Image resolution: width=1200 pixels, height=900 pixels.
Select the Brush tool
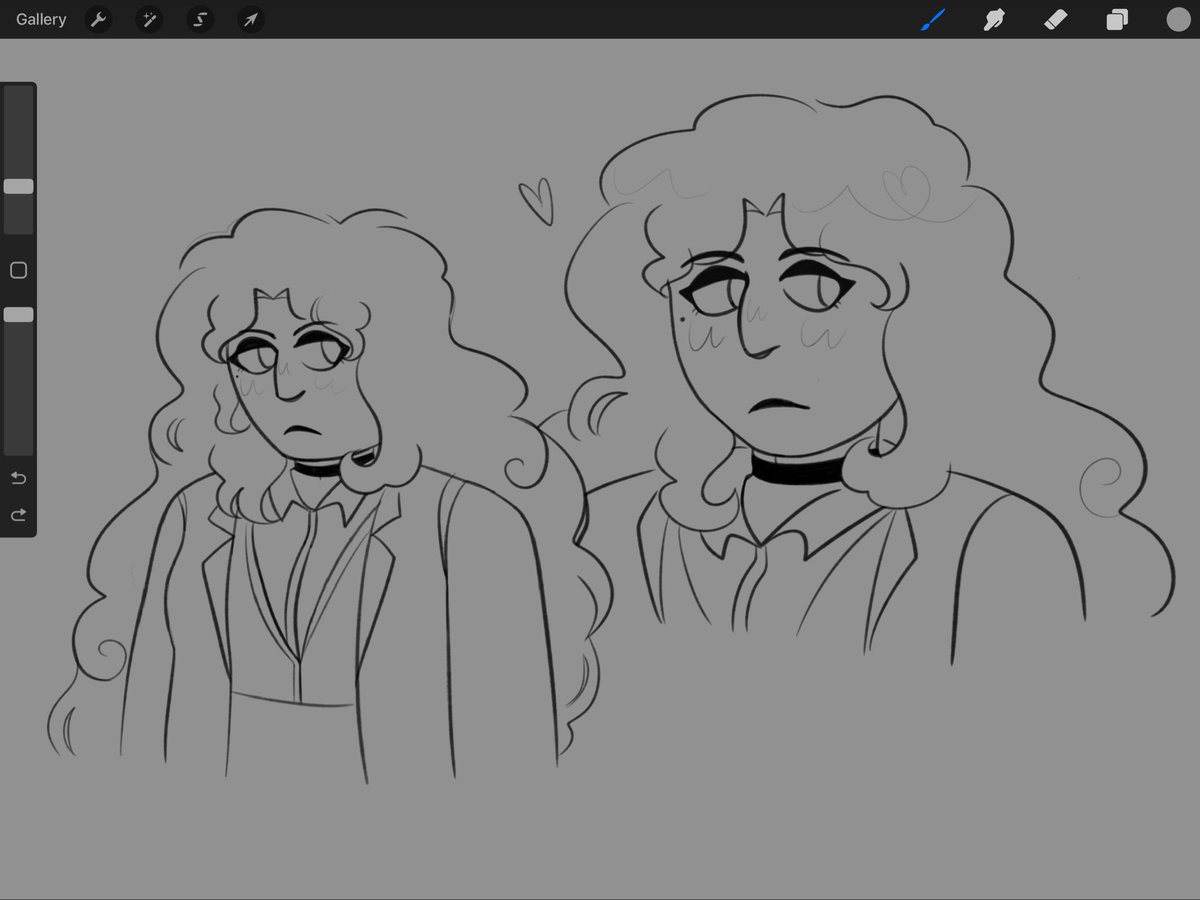pos(932,19)
